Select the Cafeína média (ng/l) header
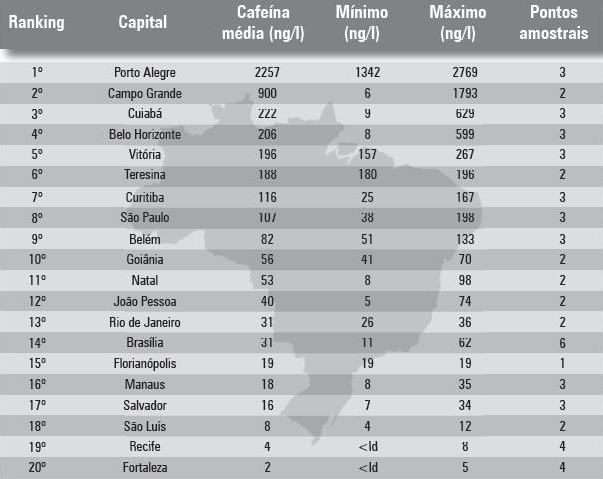The image size is (603, 479). (263, 23)
